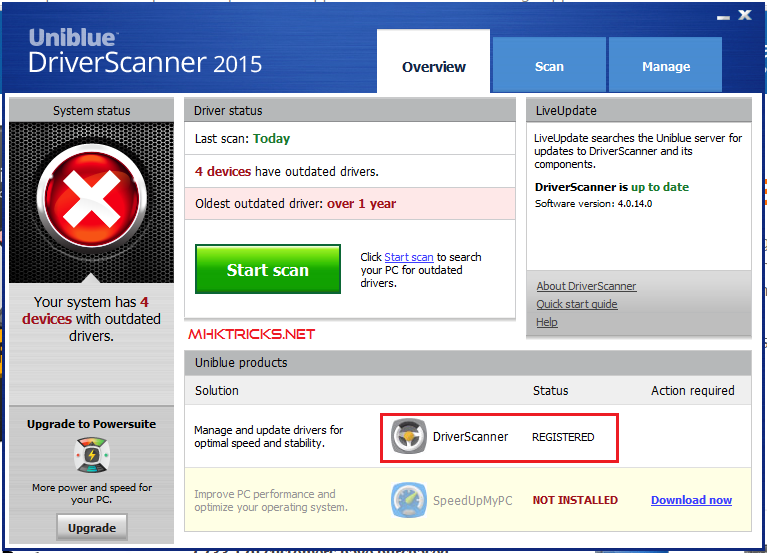Image resolution: width=767 pixels, height=553 pixels.
Task: Open About DriverScanner link
Action: pyautogui.click(x=586, y=286)
